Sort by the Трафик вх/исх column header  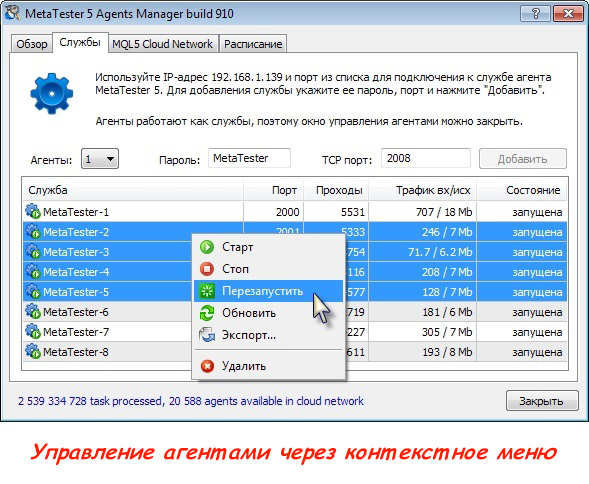coord(423,190)
